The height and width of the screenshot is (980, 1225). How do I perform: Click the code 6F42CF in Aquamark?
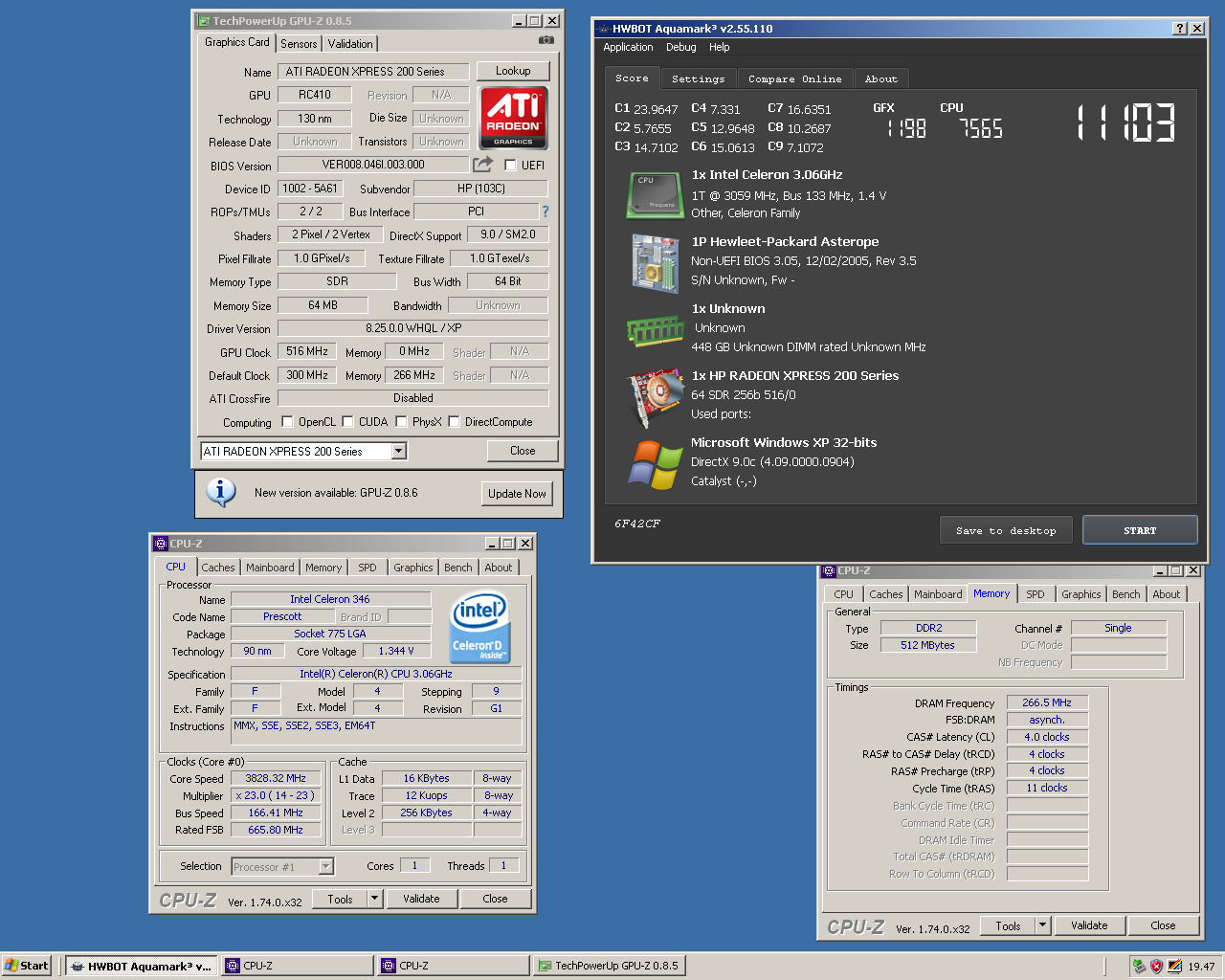click(637, 523)
